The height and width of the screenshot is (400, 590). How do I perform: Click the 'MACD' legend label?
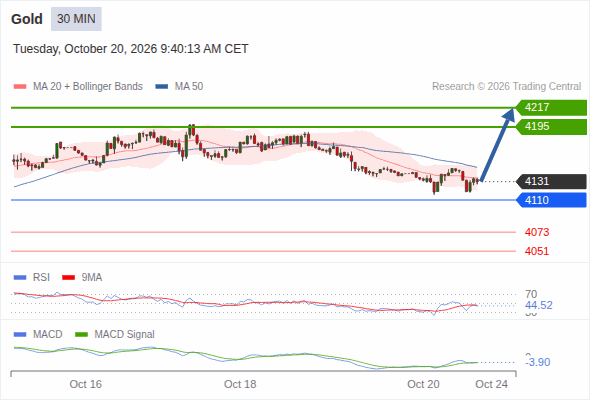tap(48, 335)
